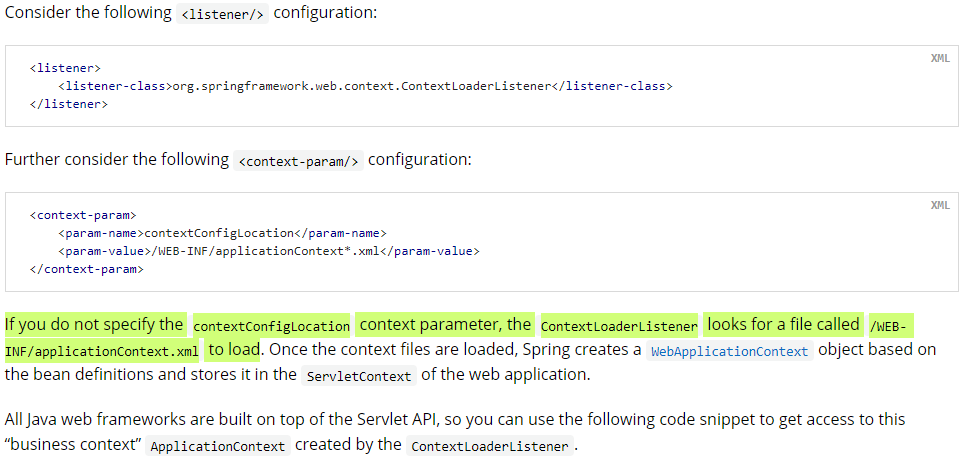
Task: Click the contextConfigLocation param-name value
Action: 219,233
